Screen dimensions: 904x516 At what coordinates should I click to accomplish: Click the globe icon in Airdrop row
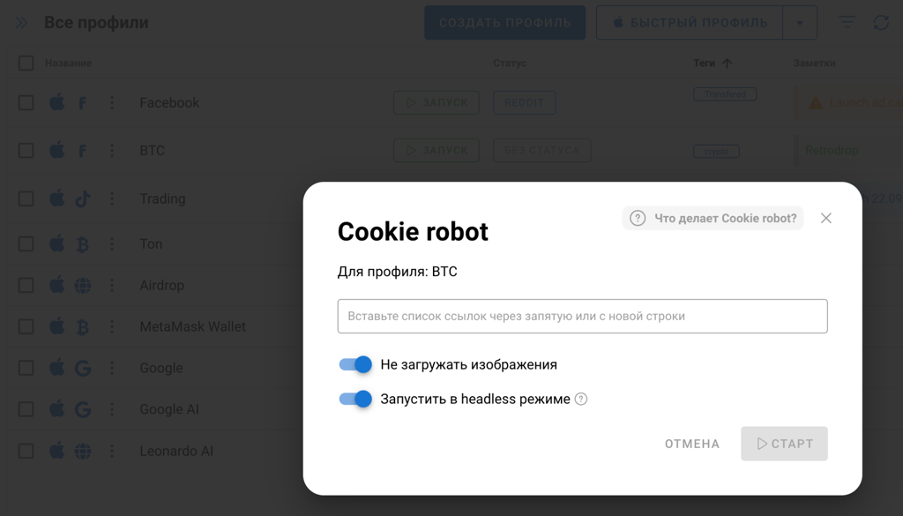point(83,285)
